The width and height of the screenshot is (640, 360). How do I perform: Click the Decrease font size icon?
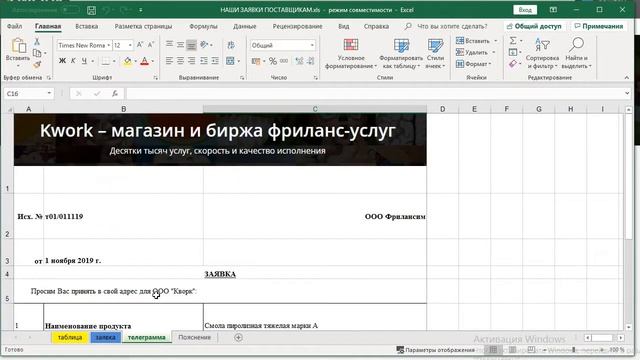(x=151, y=45)
